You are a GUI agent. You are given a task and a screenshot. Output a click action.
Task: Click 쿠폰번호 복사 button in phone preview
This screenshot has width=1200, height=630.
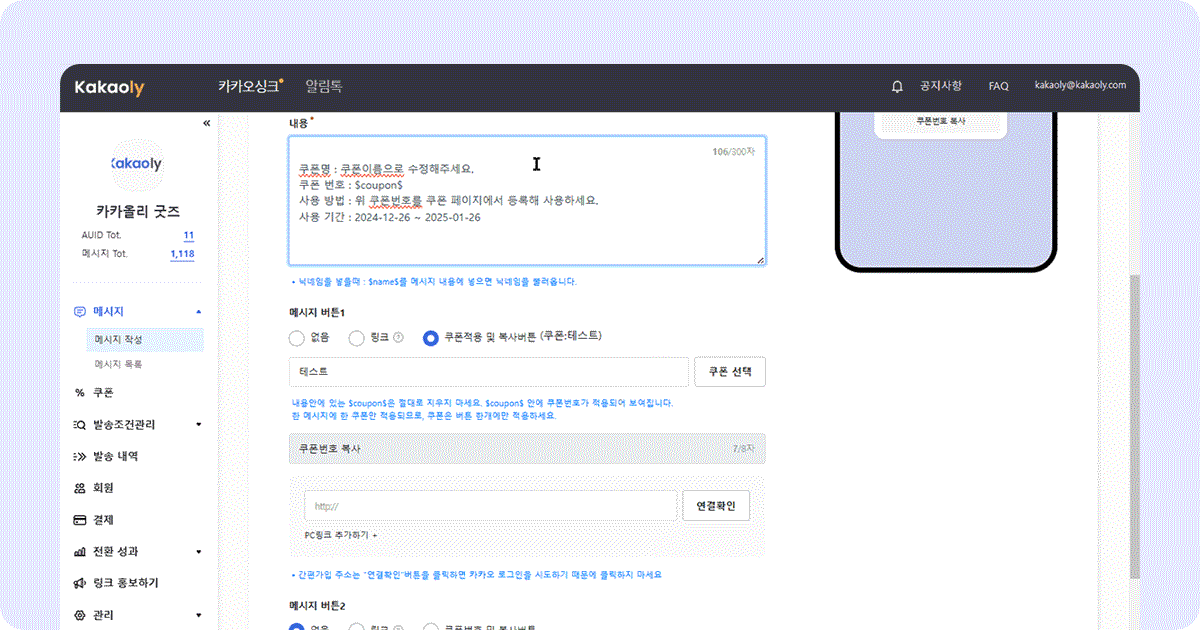[940, 120]
